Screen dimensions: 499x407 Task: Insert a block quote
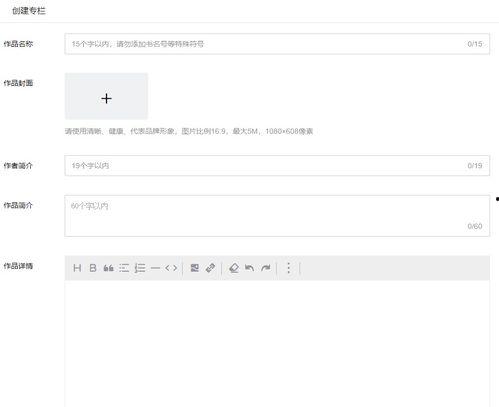click(x=109, y=268)
